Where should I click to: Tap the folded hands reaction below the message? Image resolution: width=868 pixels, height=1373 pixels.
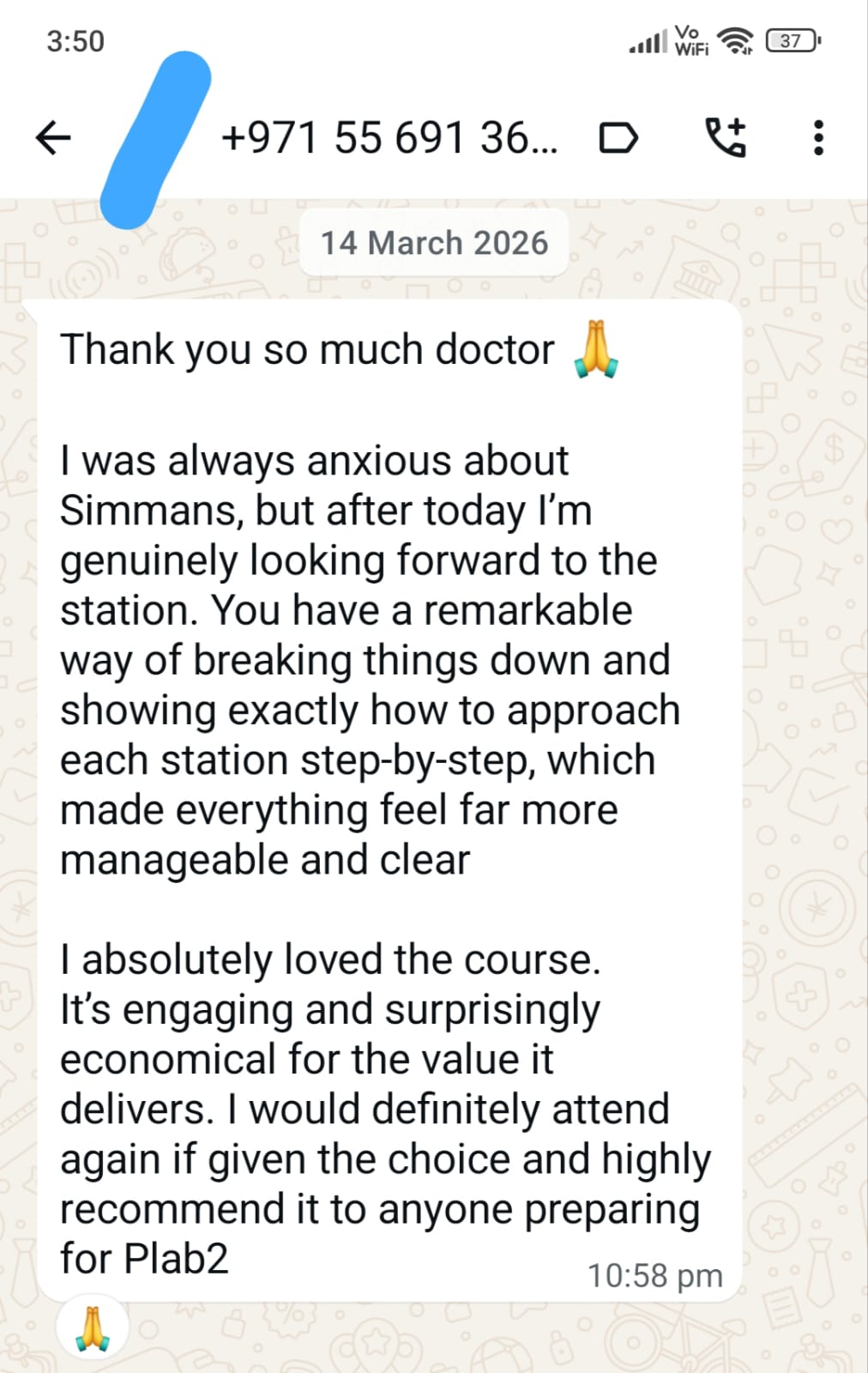click(93, 1328)
